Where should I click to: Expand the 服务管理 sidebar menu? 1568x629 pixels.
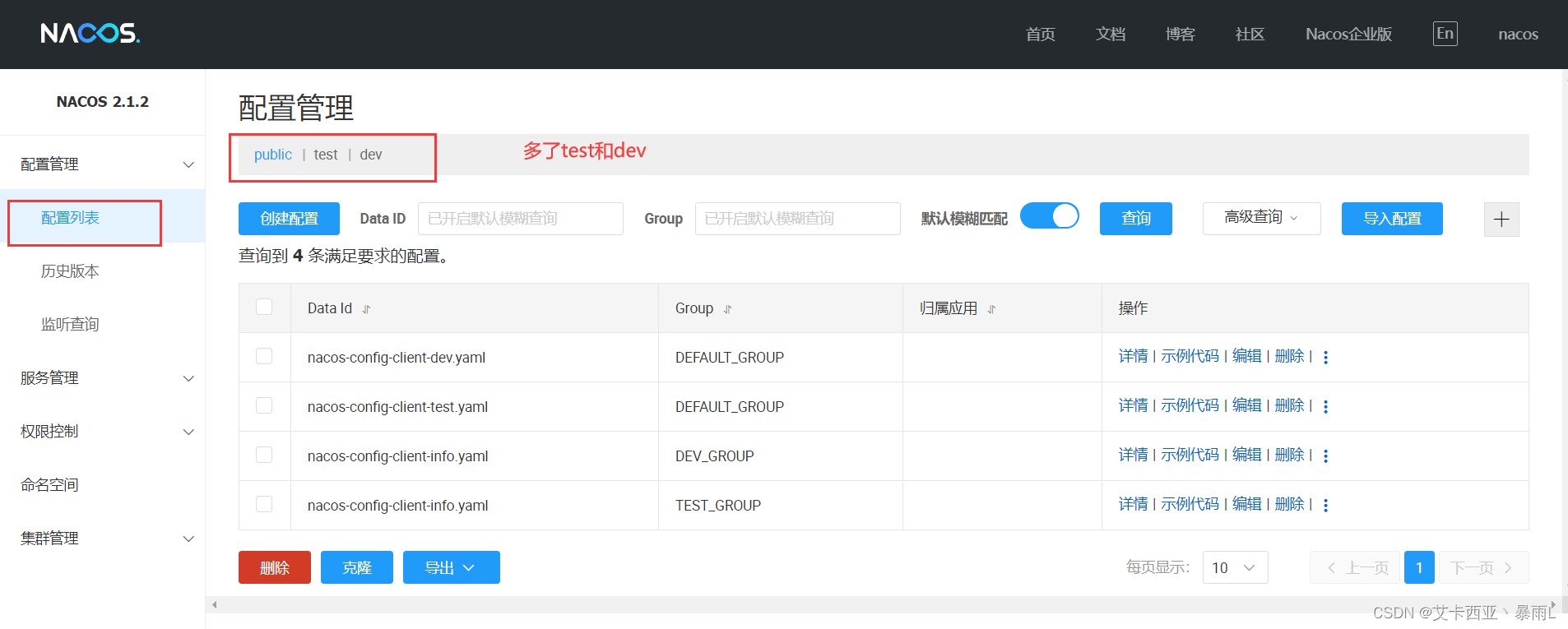point(102,378)
